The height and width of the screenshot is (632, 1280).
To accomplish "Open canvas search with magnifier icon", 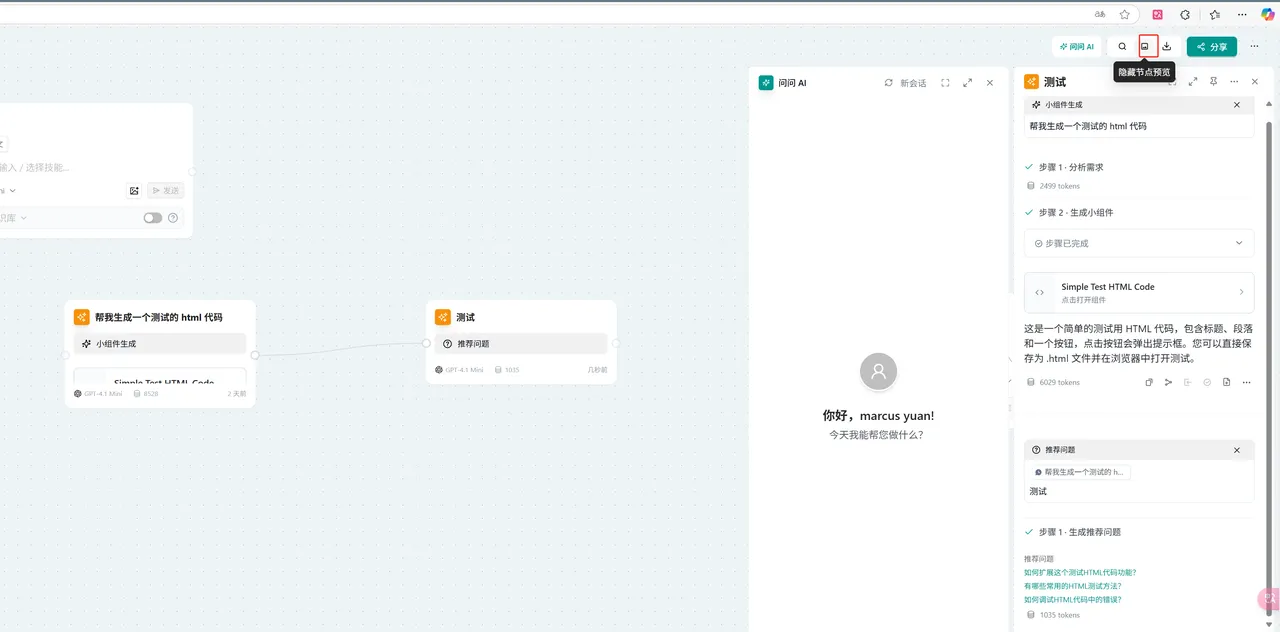I will pos(1122,46).
